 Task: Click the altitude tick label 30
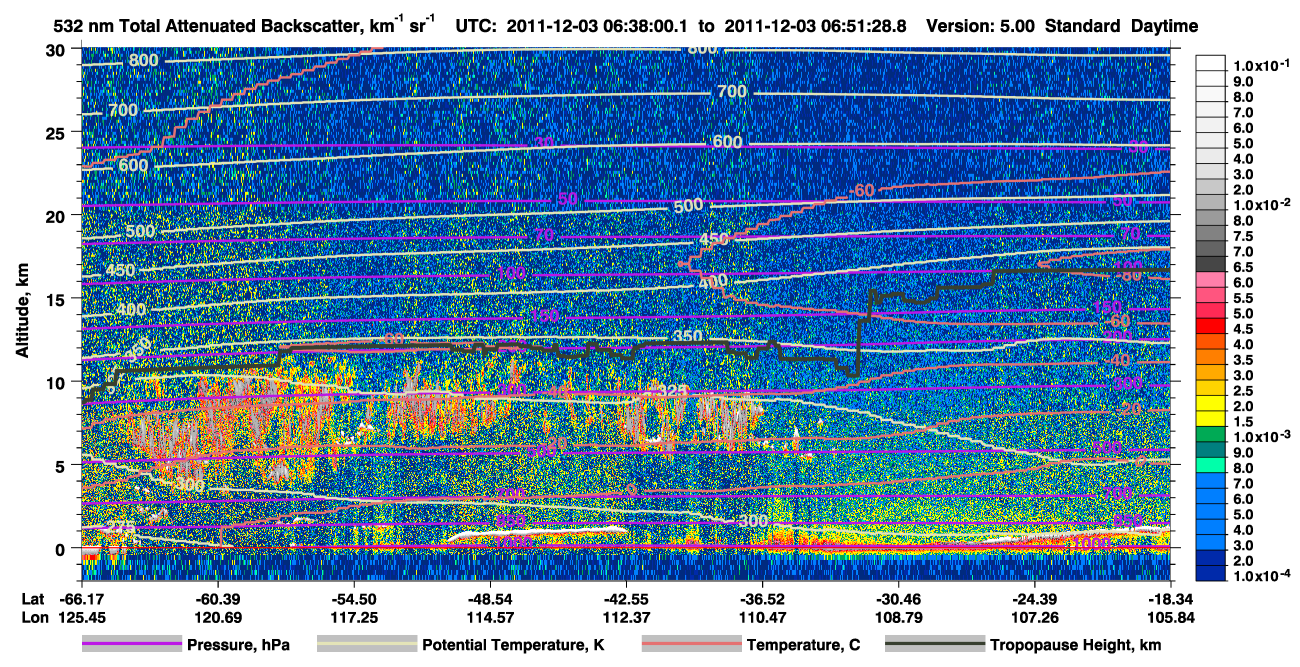pos(55,49)
